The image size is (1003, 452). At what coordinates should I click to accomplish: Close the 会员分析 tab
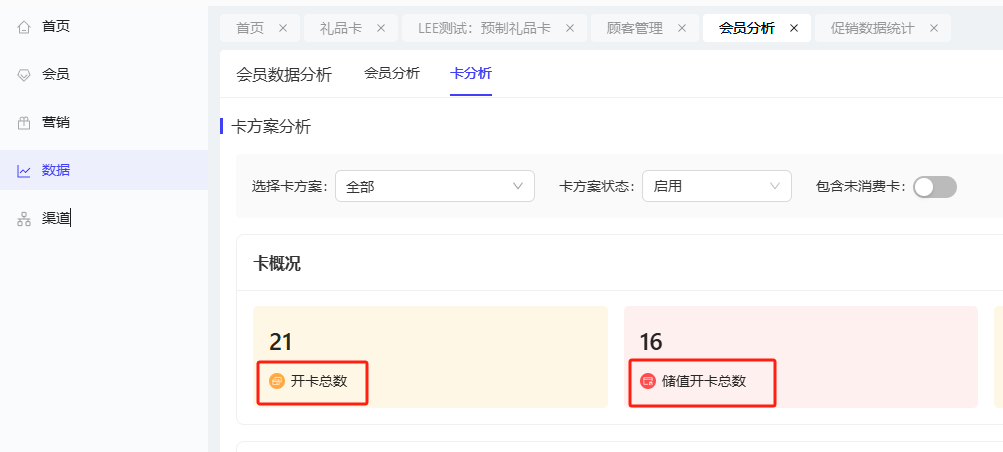tap(794, 28)
